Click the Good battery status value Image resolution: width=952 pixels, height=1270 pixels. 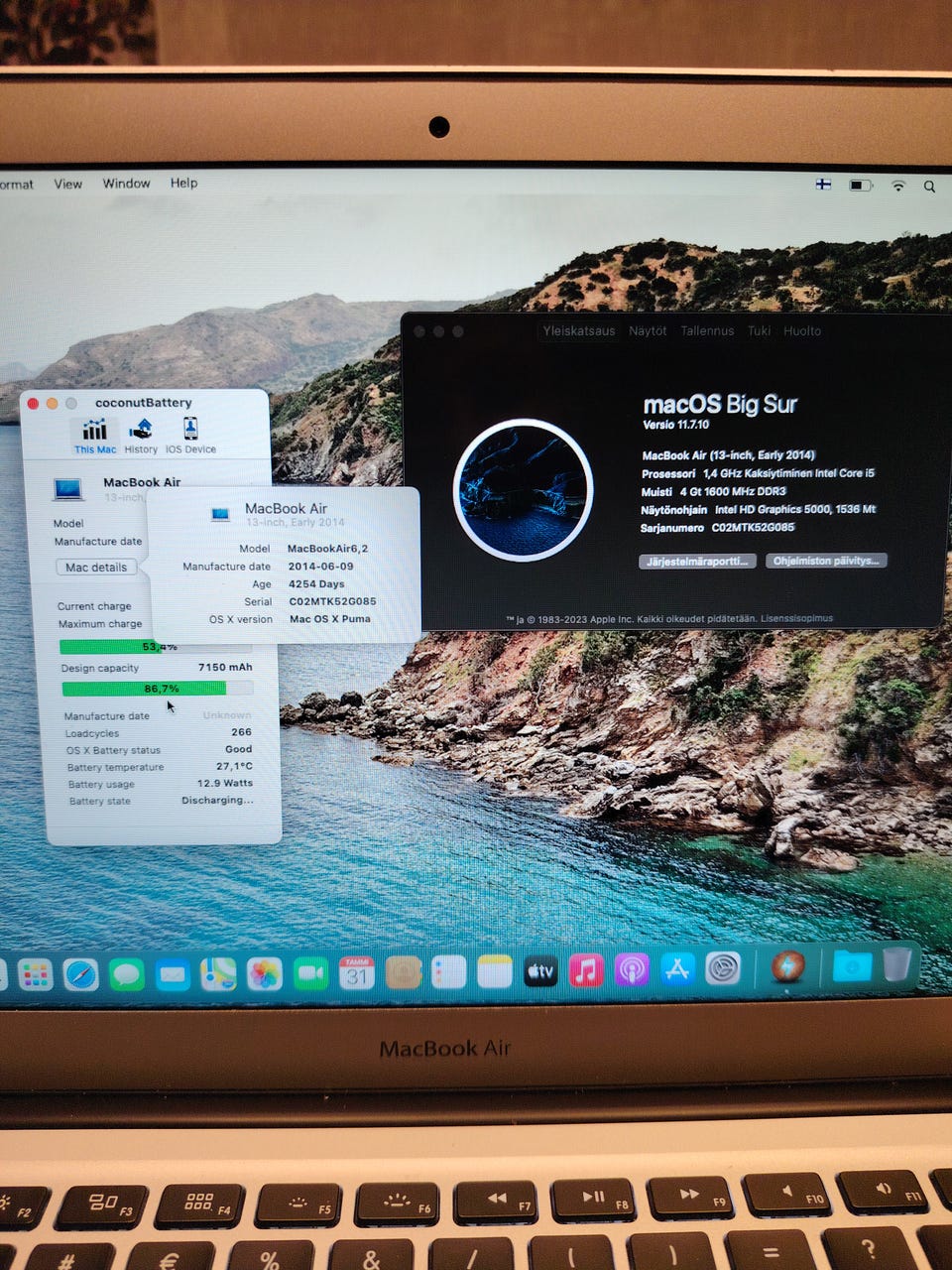coord(238,749)
